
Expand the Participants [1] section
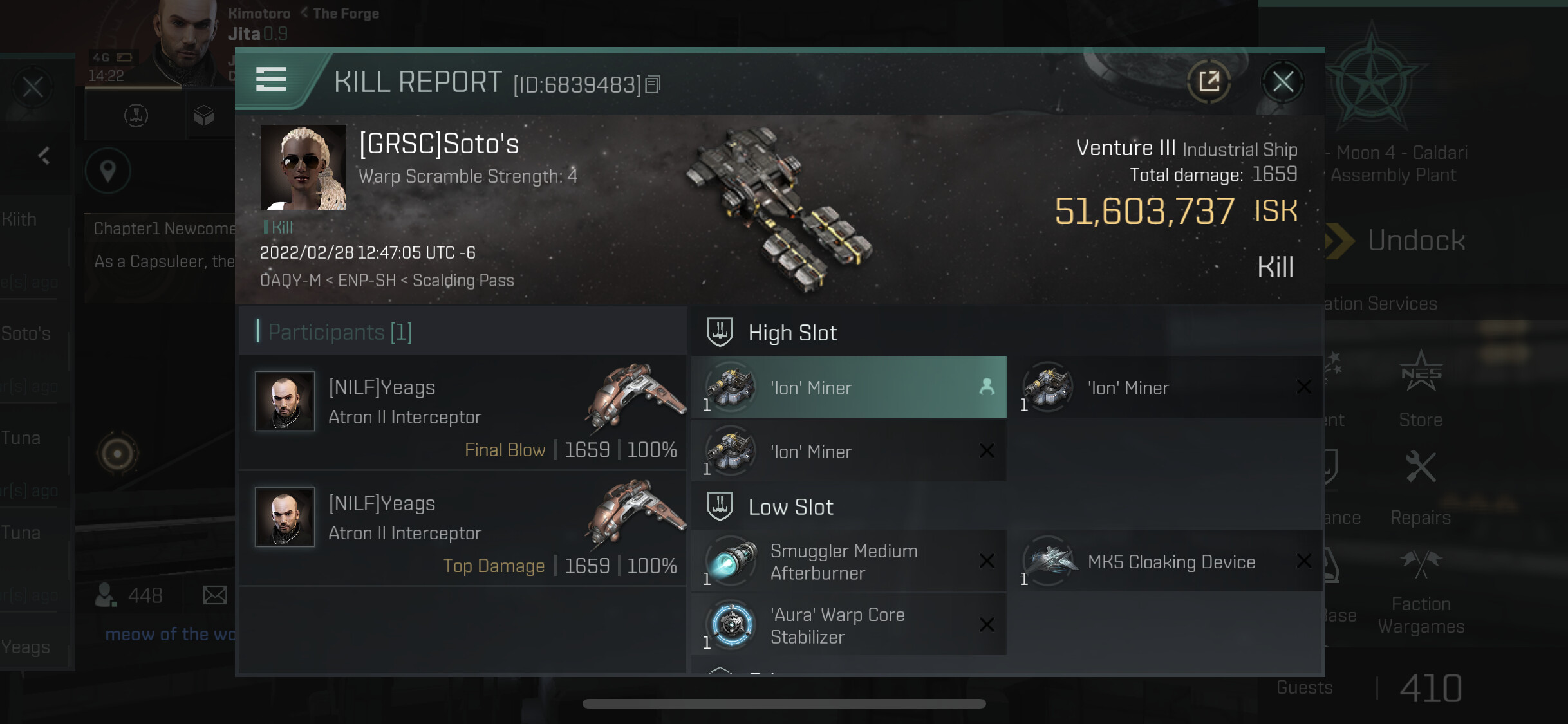(340, 332)
